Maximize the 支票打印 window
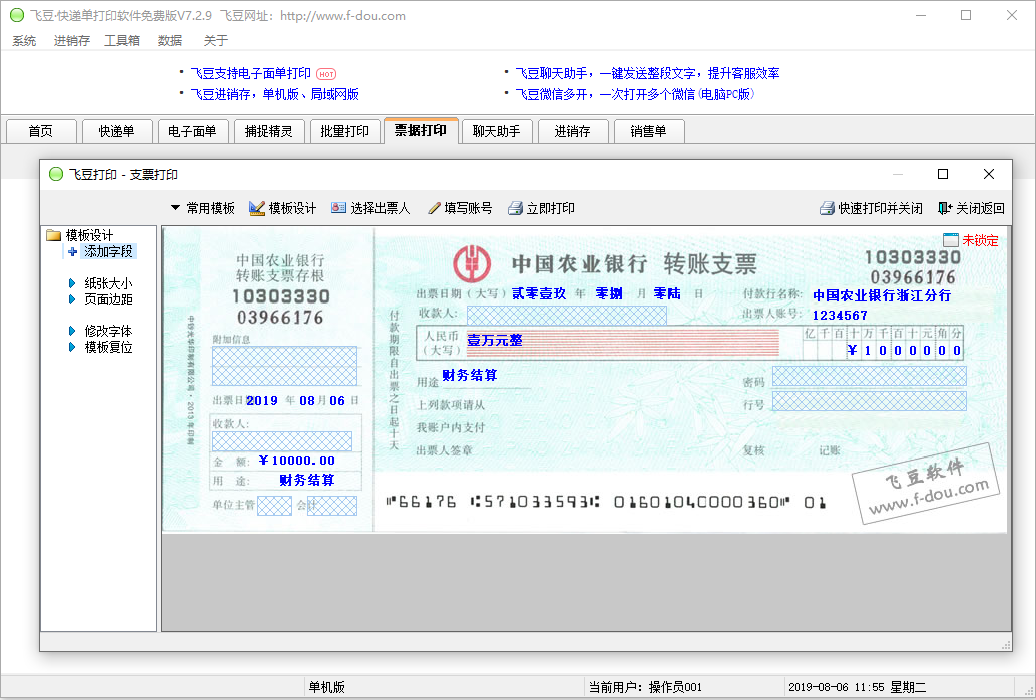Image resolution: width=1036 pixels, height=700 pixels. pyautogui.click(x=943, y=174)
